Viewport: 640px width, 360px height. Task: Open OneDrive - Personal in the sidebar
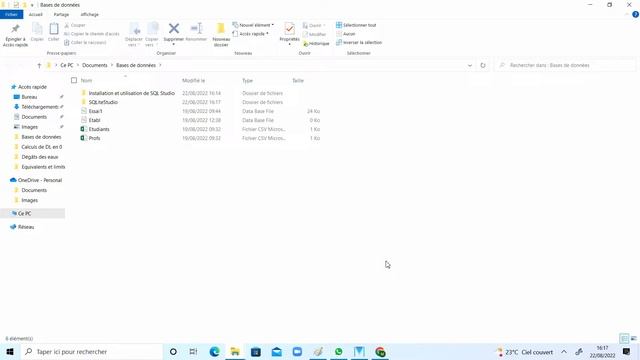(x=40, y=180)
